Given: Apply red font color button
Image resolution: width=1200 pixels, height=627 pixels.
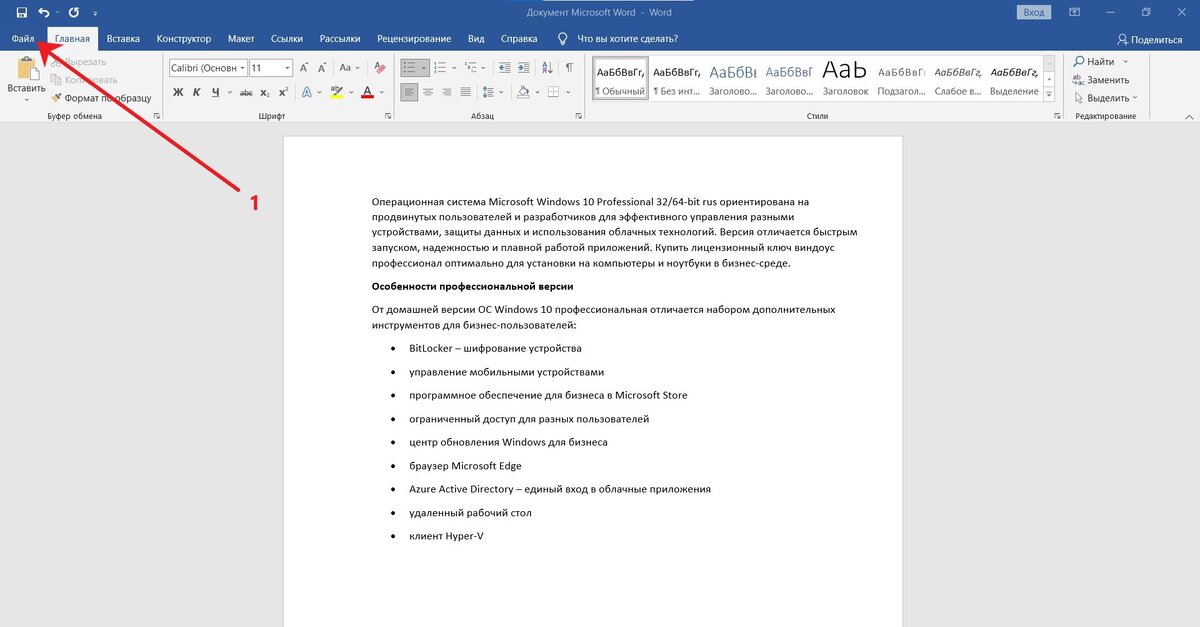Looking at the screenshot, I should pos(368,92).
